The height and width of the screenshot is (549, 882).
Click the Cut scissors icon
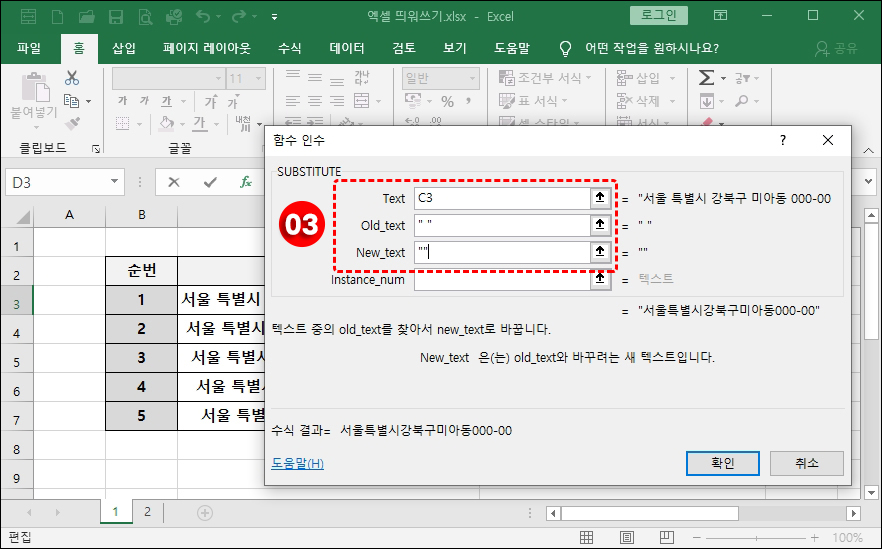pyautogui.click(x=72, y=78)
